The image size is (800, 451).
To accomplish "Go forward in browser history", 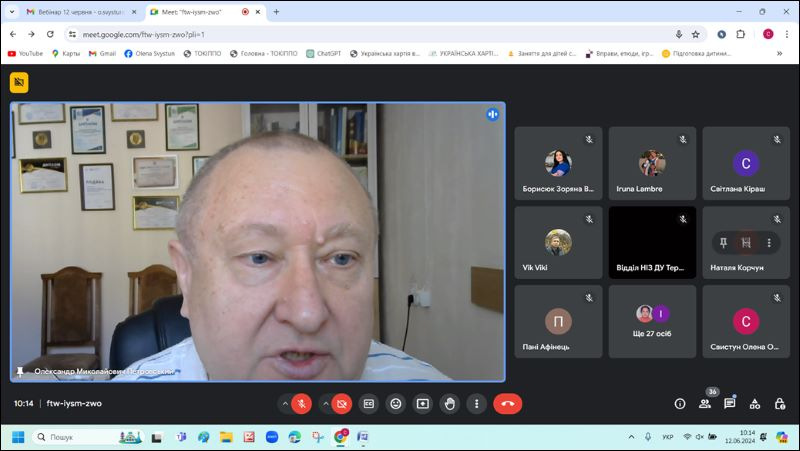I will (31, 34).
